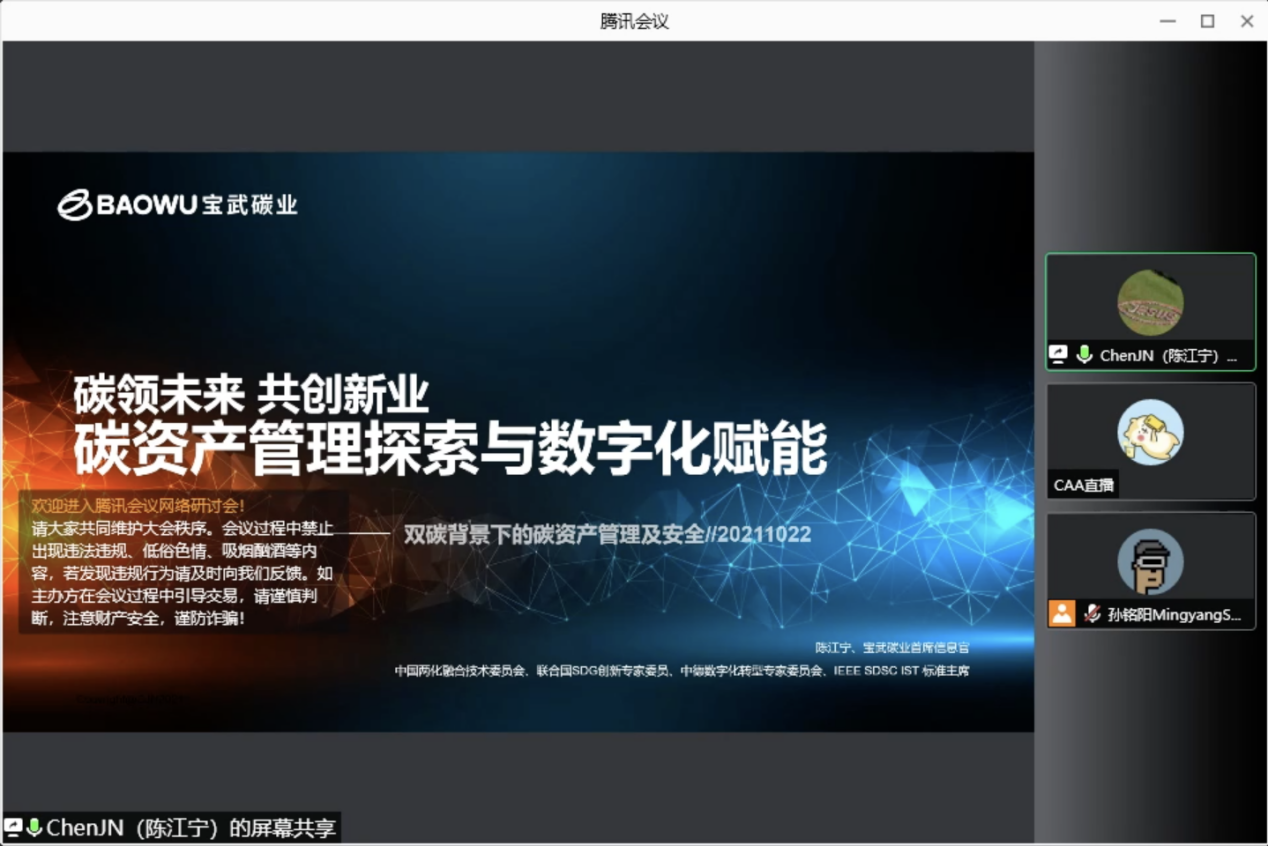Click the BAOWU 宝武碳业 logo on the slide
1268x846 pixels.
[178, 205]
